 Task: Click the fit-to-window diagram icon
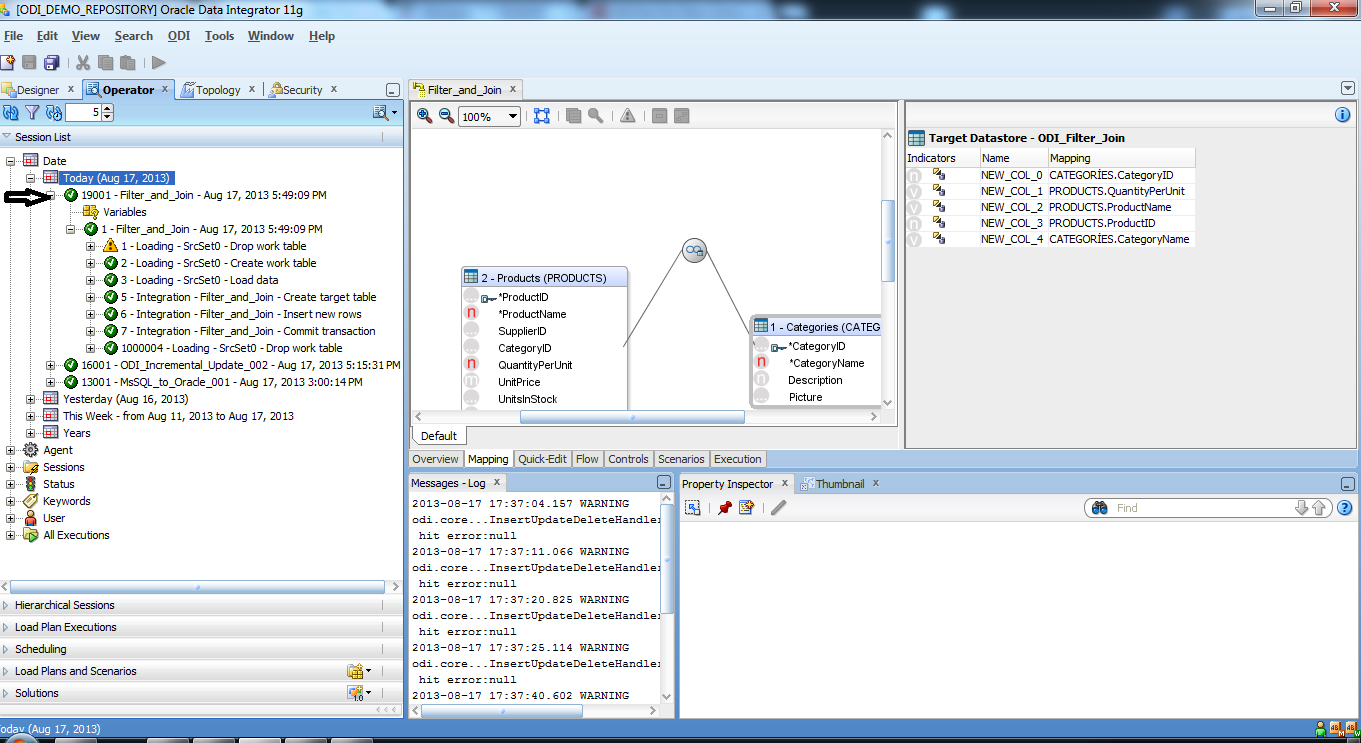pyautogui.click(x=541, y=116)
